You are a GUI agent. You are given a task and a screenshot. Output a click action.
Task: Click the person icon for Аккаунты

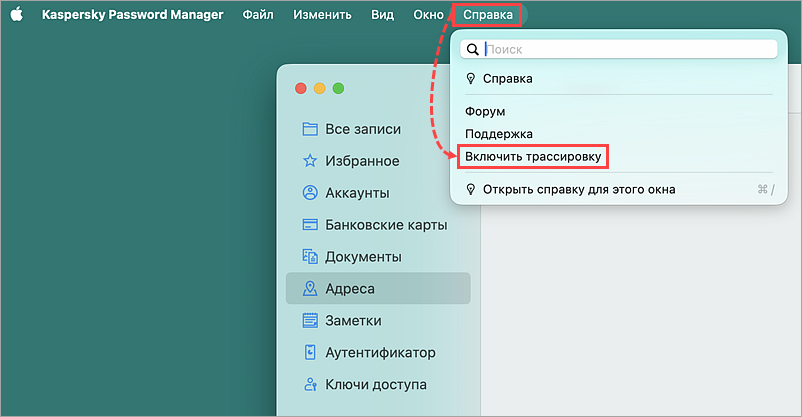click(x=310, y=193)
